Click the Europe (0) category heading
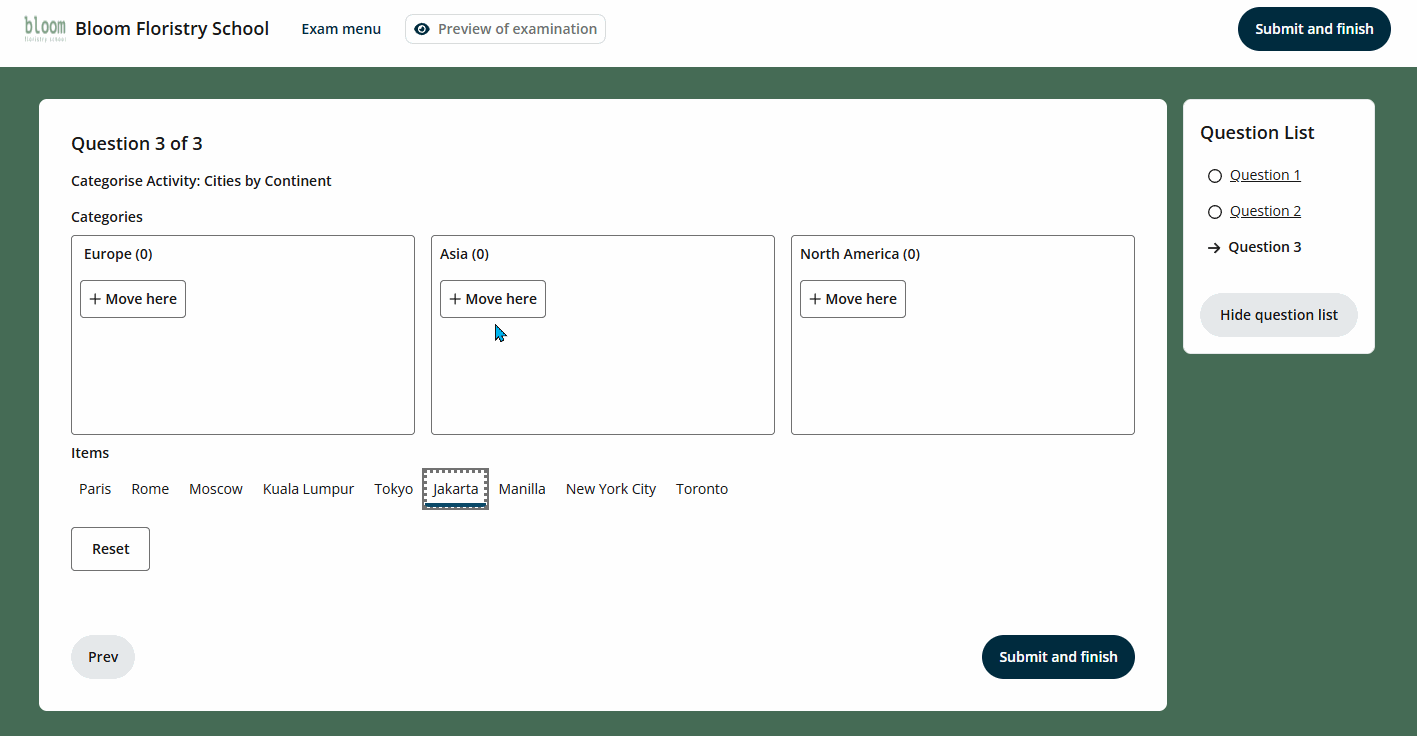 (118, 254)
